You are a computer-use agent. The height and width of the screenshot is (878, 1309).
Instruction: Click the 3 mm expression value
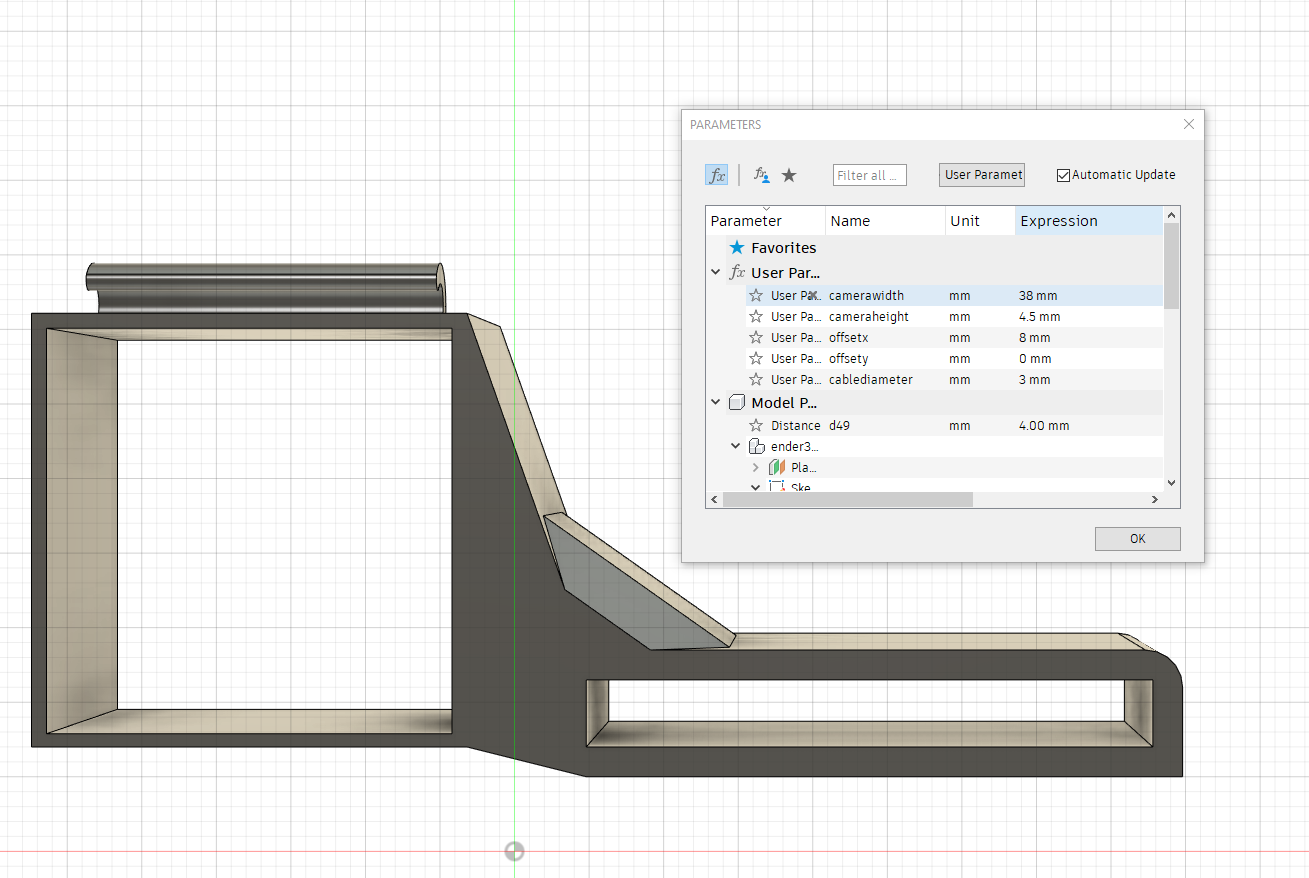(x=1035, y=380)
